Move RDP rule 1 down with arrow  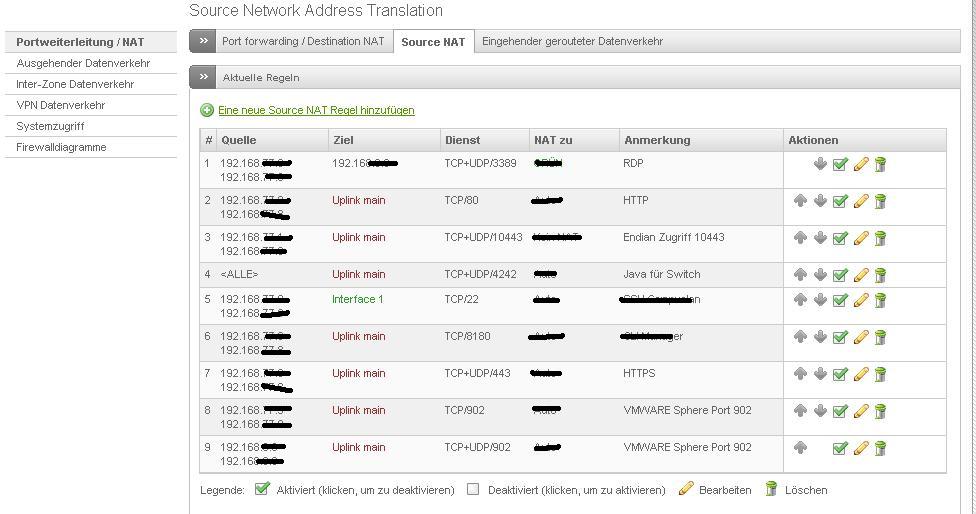pyautogui.click(x=820, y=164)
